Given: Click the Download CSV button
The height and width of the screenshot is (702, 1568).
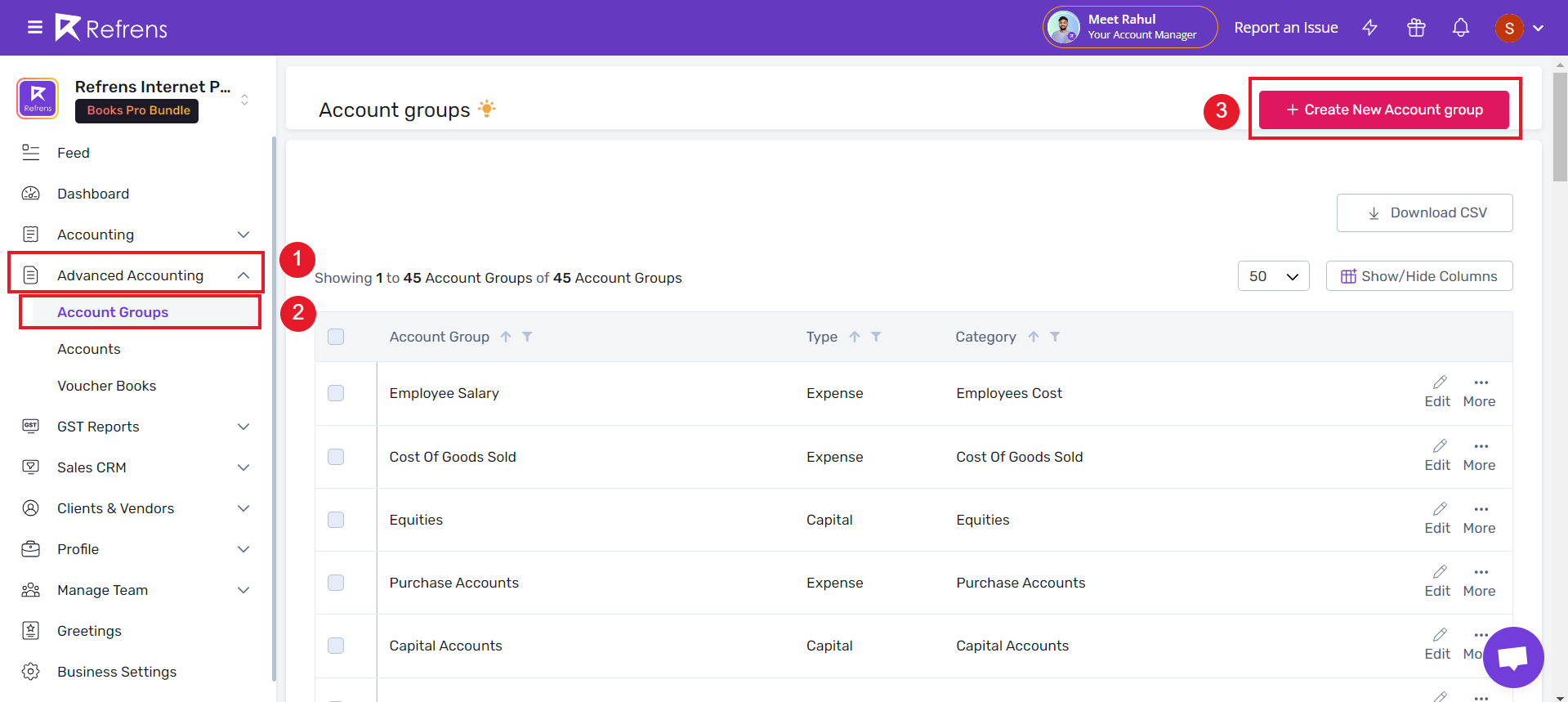Looking at the screenshot, I should 1425,212.
